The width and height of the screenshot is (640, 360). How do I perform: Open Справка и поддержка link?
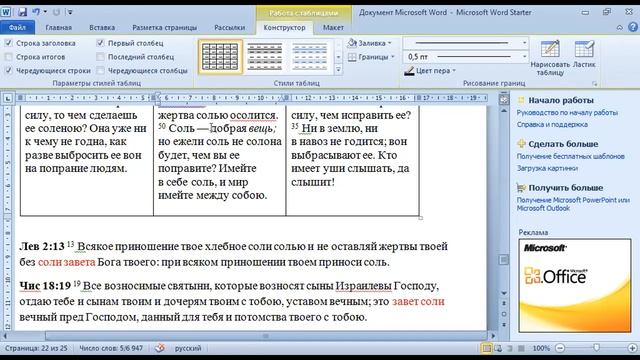click(x=552, y=124)
